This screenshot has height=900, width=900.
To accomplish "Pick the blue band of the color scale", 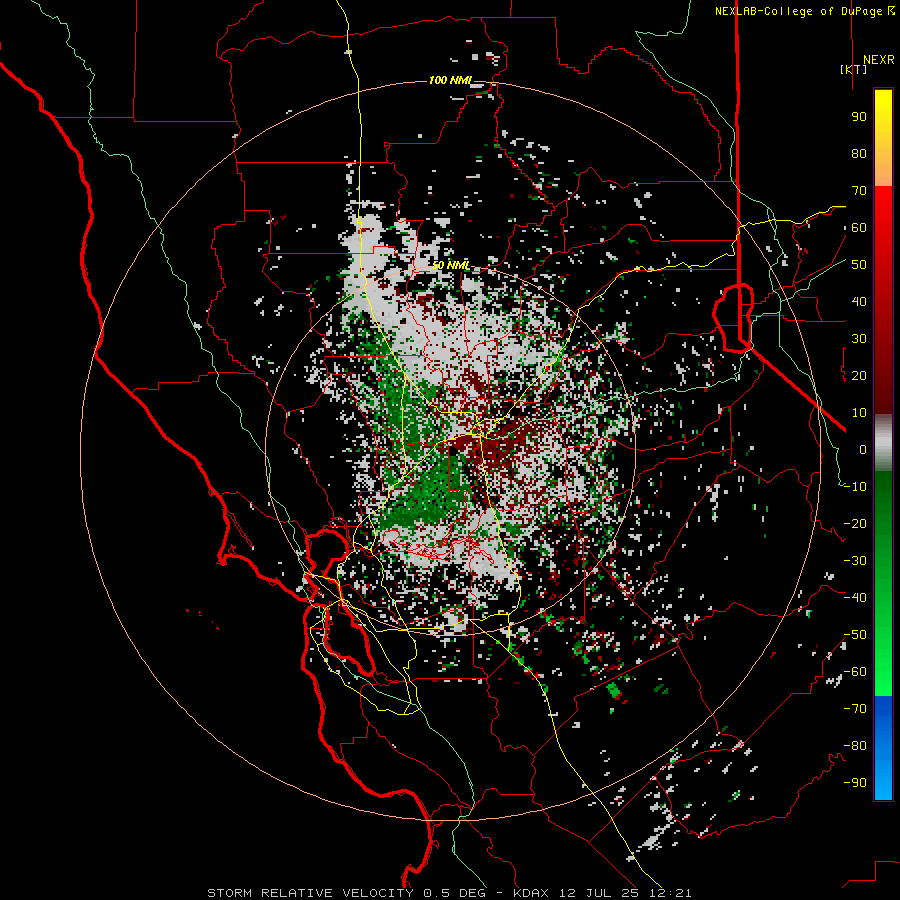I will [883, 748].
